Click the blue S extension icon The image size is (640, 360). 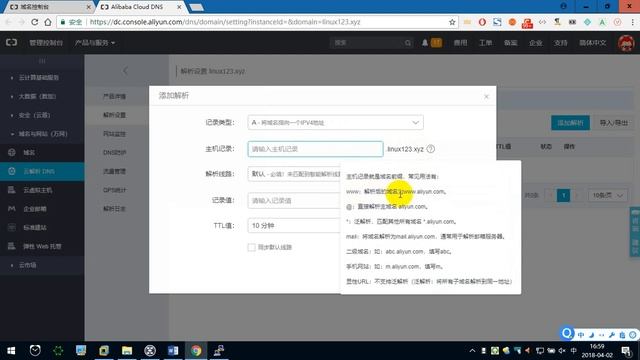[497, 22]
